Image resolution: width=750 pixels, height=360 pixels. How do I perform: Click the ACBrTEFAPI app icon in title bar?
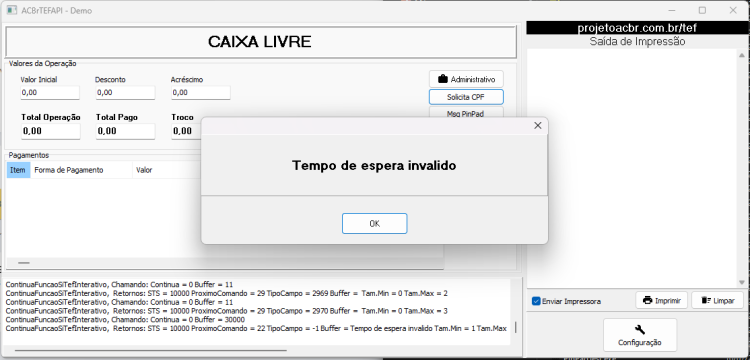tap(12, 10)
